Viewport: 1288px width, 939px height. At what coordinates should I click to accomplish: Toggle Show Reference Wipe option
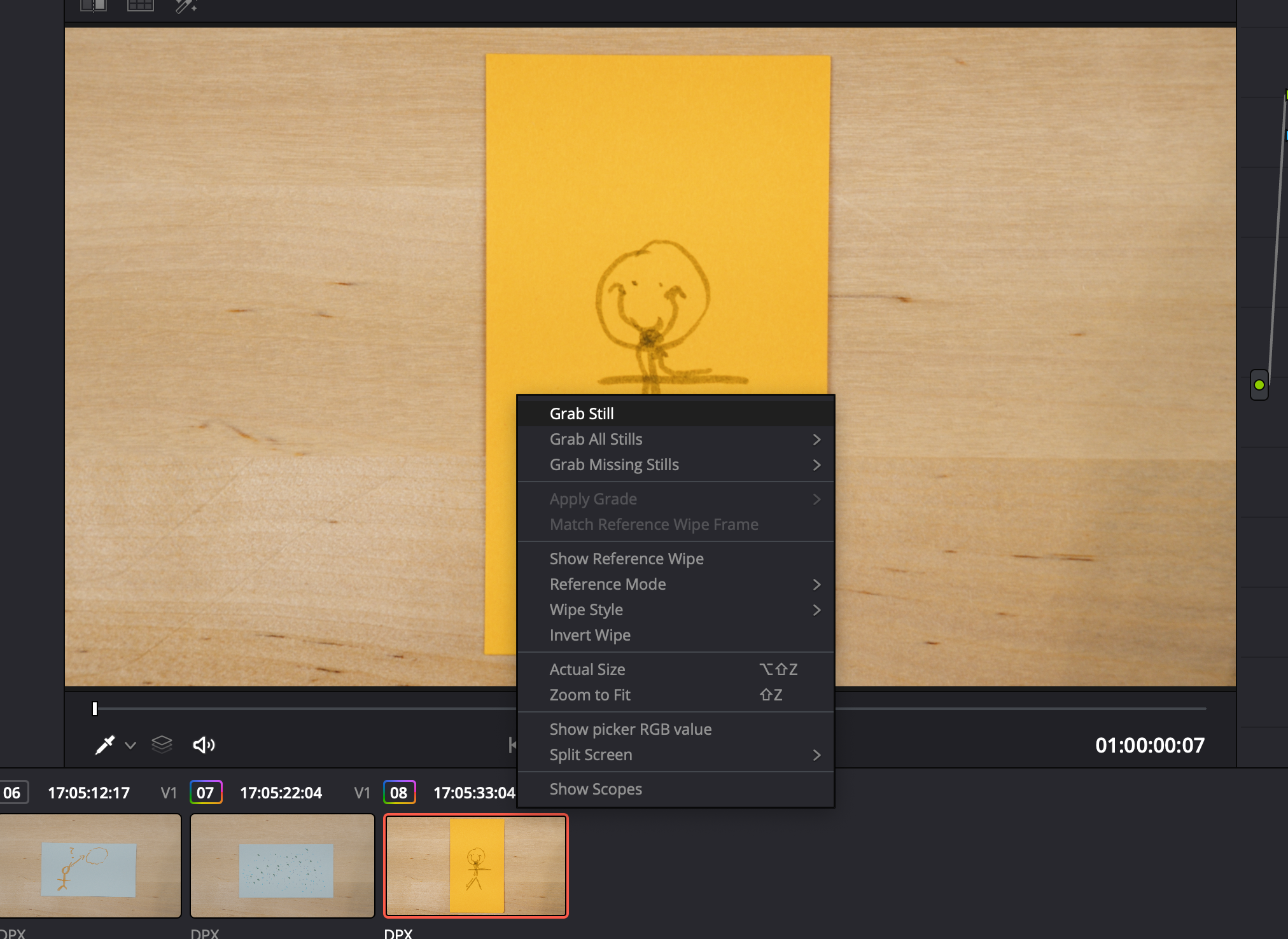coord(626,559)
